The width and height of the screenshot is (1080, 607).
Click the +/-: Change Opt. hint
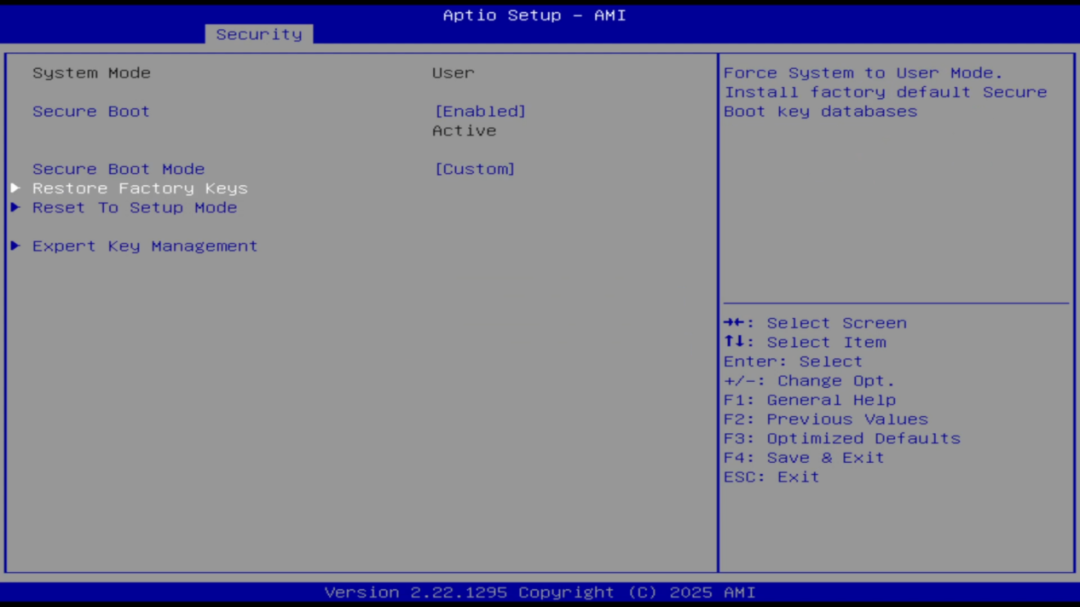809,380
